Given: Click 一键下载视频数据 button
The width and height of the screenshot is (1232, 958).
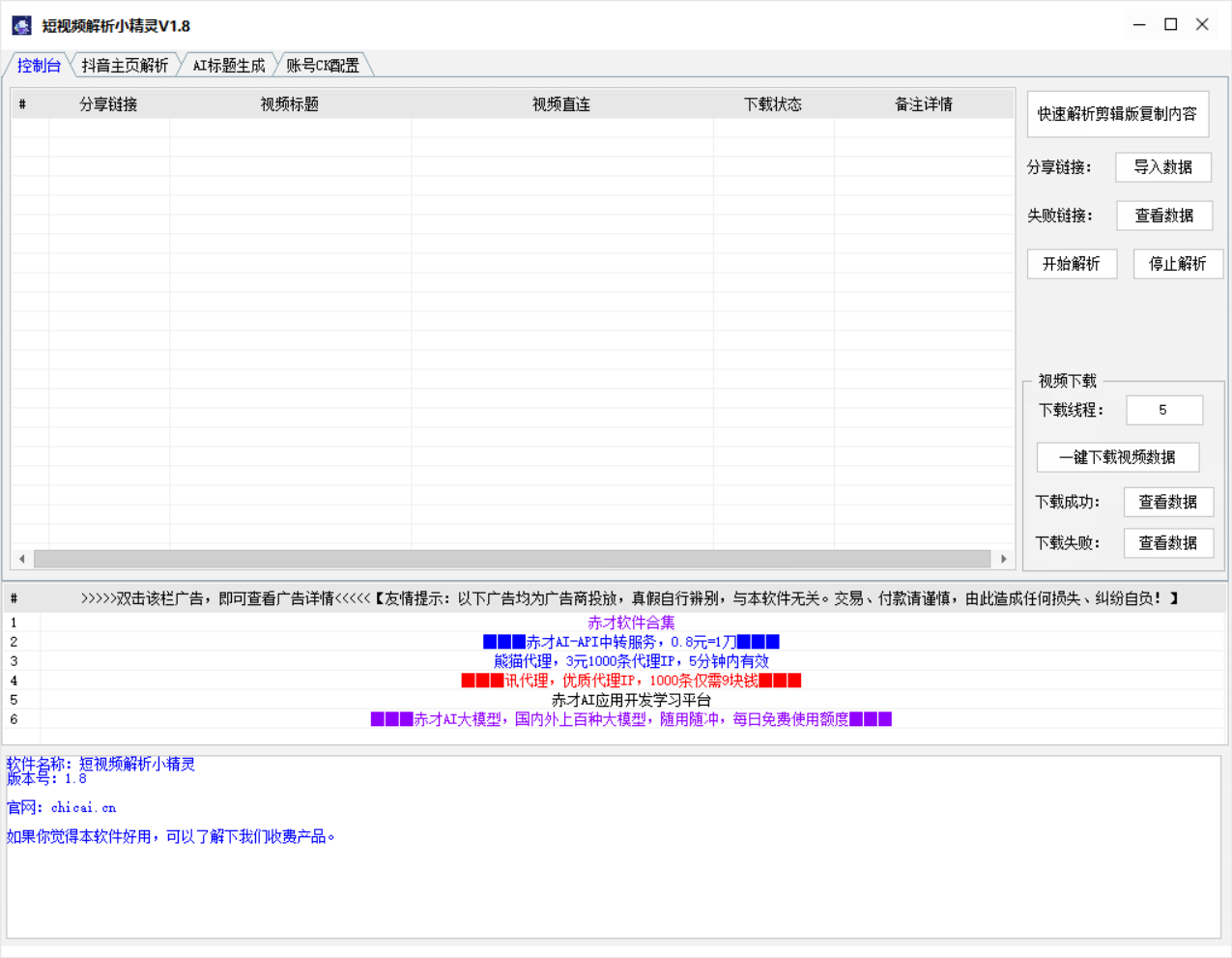Looking at the screenshot, I should pyautogui.click(x=1118, y=457).
